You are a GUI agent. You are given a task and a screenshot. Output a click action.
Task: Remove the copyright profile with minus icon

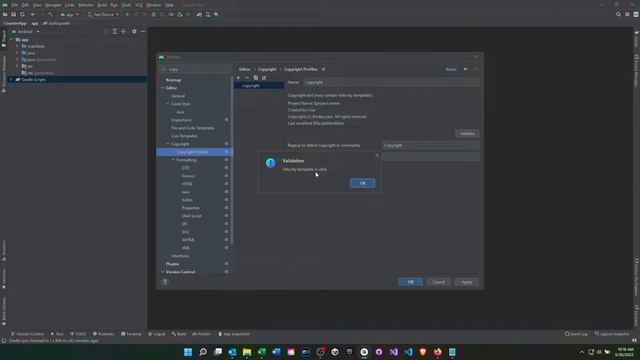[x=247, y=78]
